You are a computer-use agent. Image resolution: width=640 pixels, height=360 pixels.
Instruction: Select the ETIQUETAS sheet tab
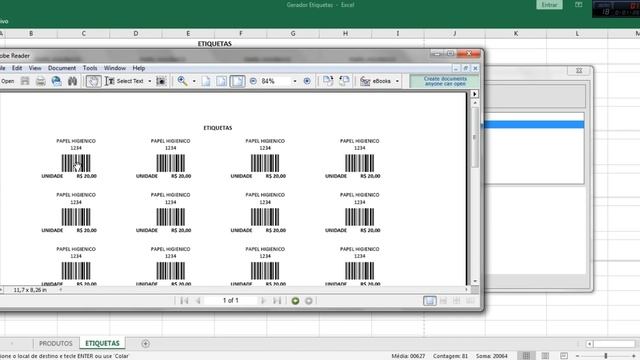pos(102,344)
